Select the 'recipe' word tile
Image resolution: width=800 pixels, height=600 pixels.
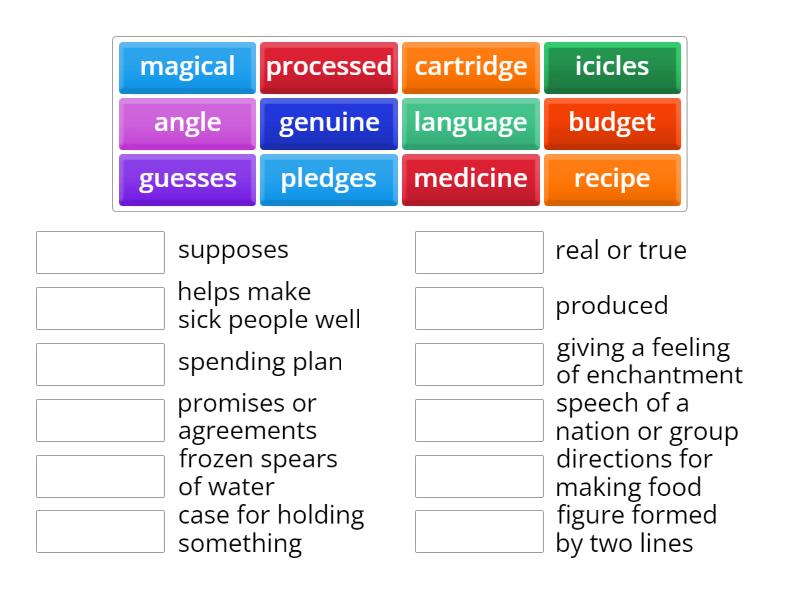[x=612, y=179]
